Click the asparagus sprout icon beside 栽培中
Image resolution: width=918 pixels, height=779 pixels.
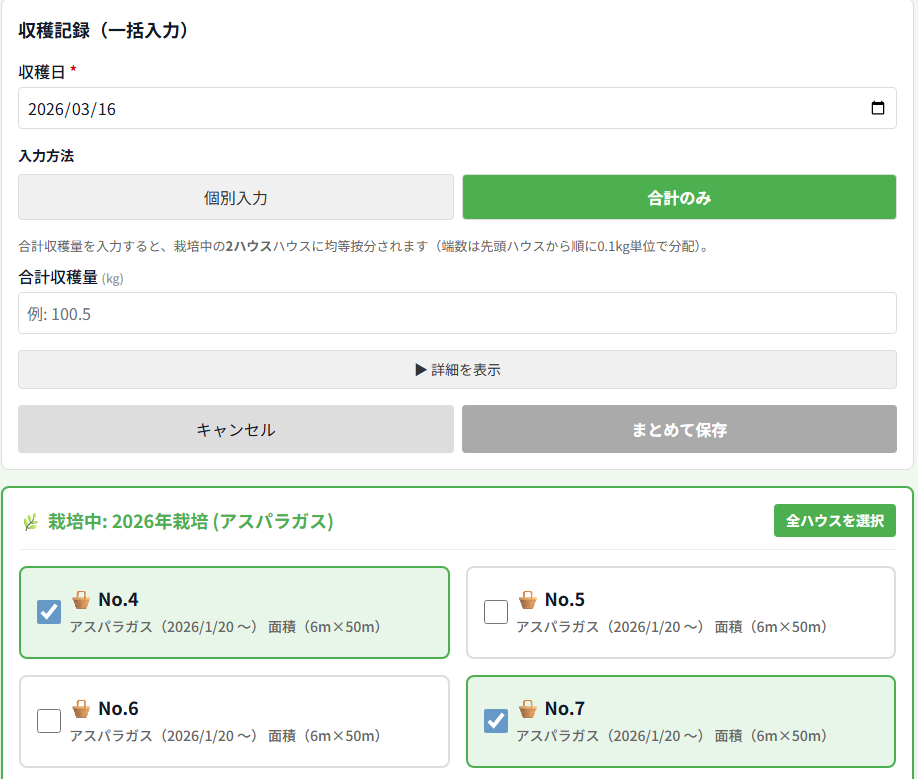pyautogui.click(x=31, y=521)
